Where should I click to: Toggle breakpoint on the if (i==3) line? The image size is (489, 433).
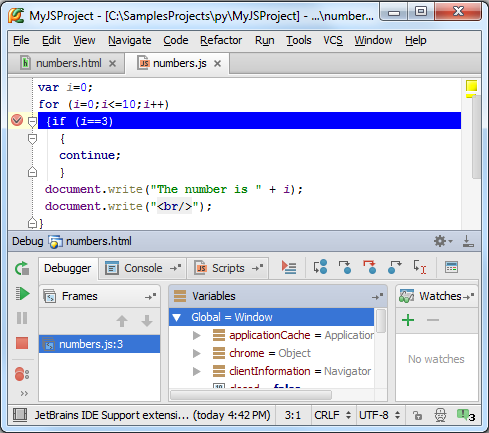[x=17, y=120]
